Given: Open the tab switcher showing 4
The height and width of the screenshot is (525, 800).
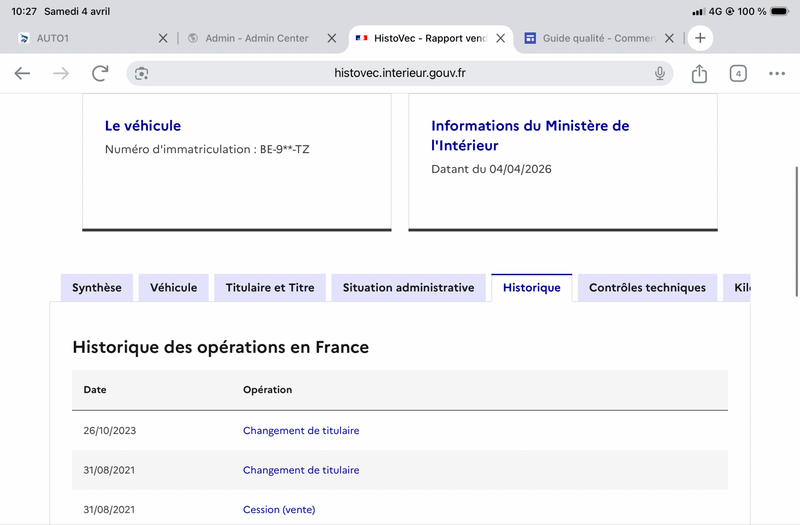Looking at the screenshot, I should coord(738,73).
